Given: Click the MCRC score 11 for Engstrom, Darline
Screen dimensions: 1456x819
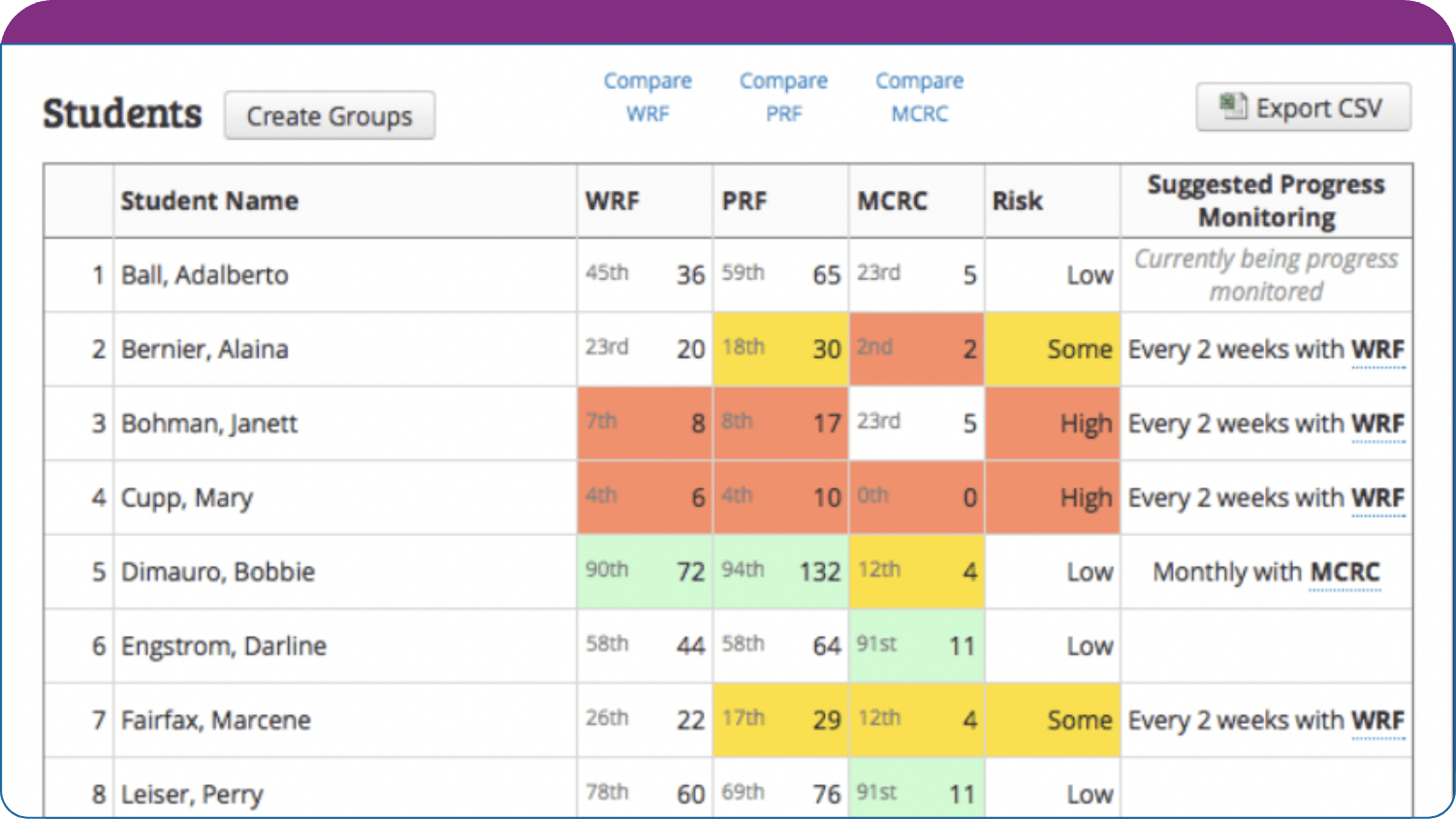Looking at the screenshot, I should tap(962, 646).
